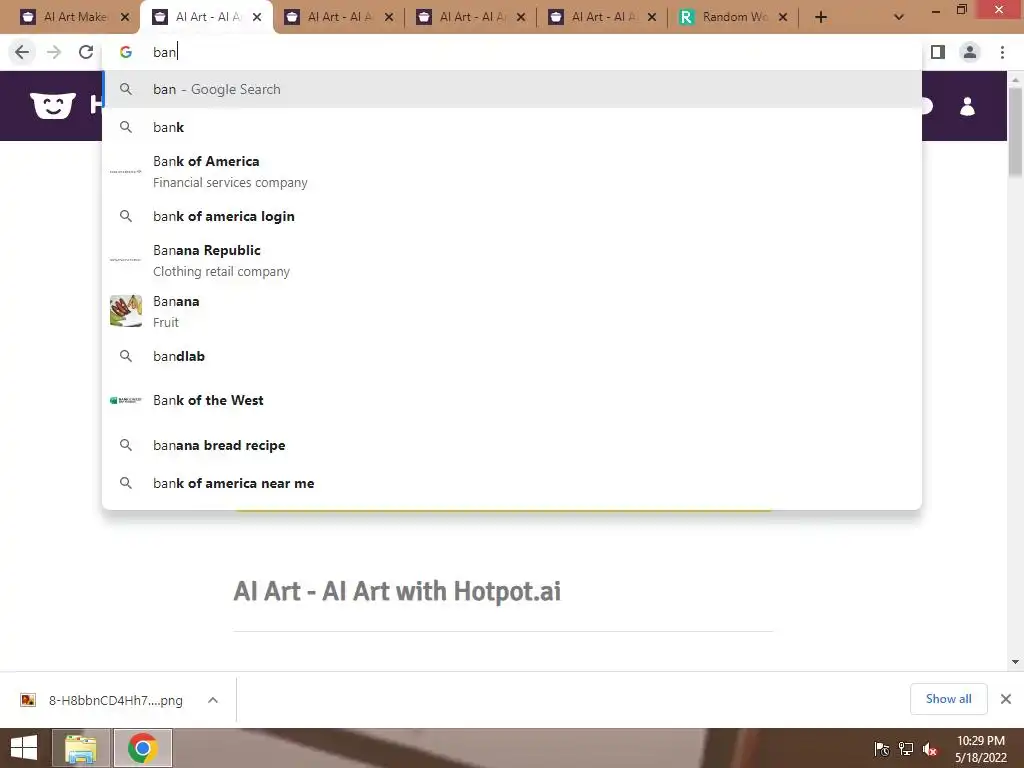Click the Google G icon in address bar
This screenshot has width=1024, height=768.
coord(126,52)
